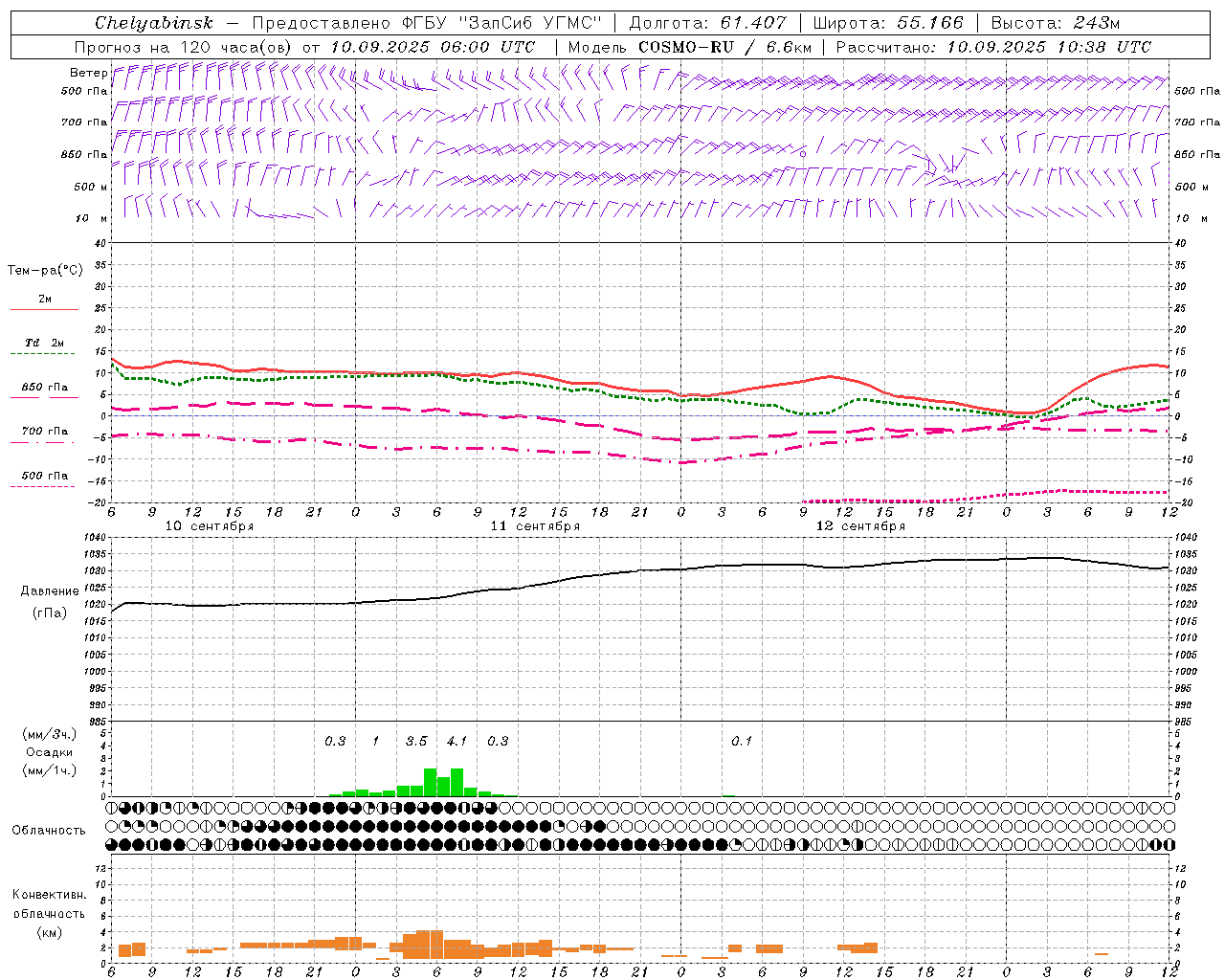Click the "Chelyabinsk" station name in the header
1225x980 pixels.
154,23
